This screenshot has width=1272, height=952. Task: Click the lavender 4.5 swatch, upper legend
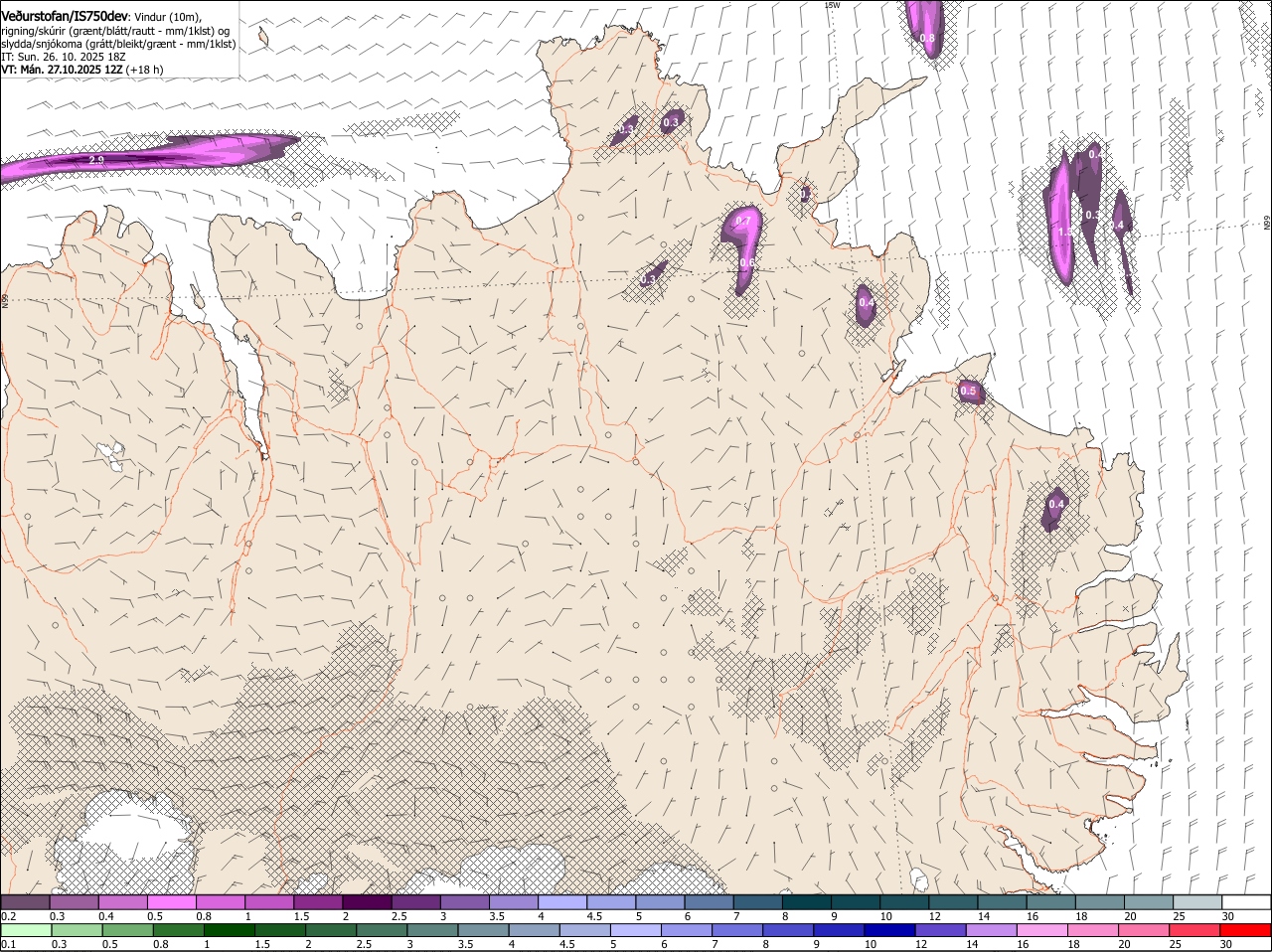tap(611, 902)
